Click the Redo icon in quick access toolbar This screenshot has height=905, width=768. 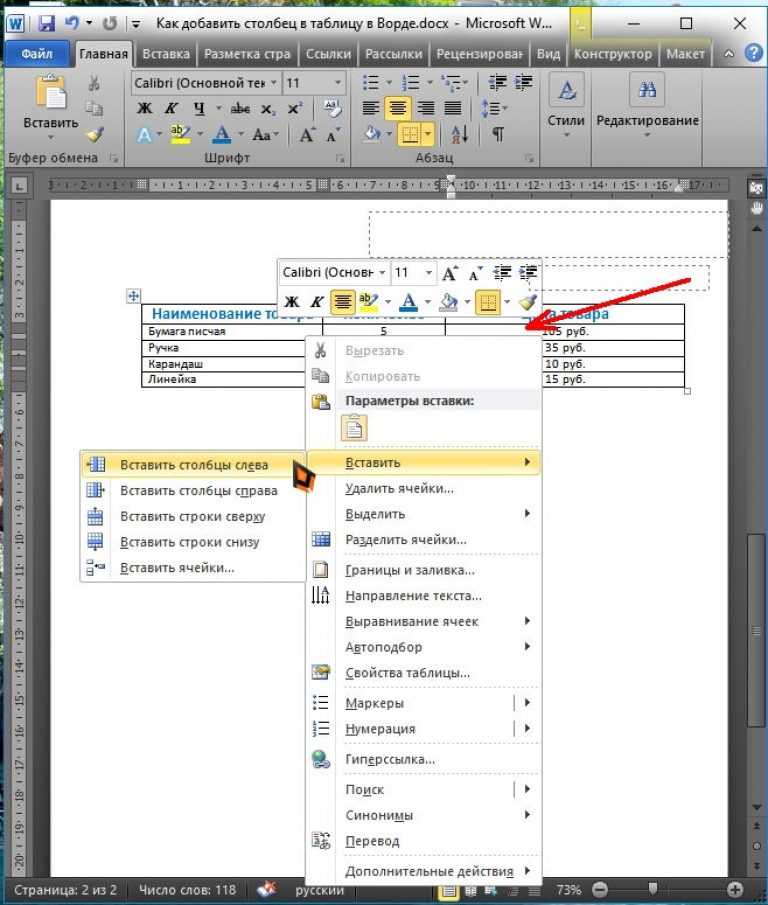109,24
